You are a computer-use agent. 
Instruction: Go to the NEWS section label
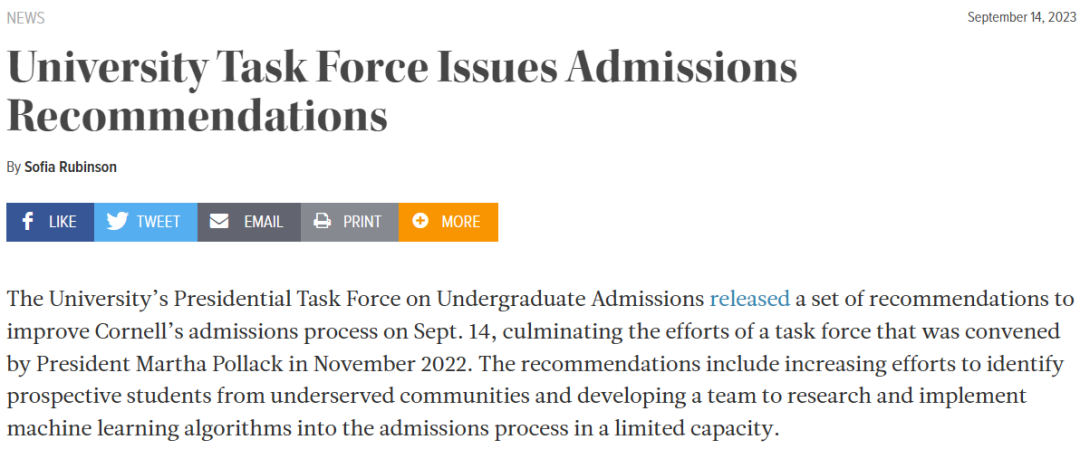tap(26, 18)
